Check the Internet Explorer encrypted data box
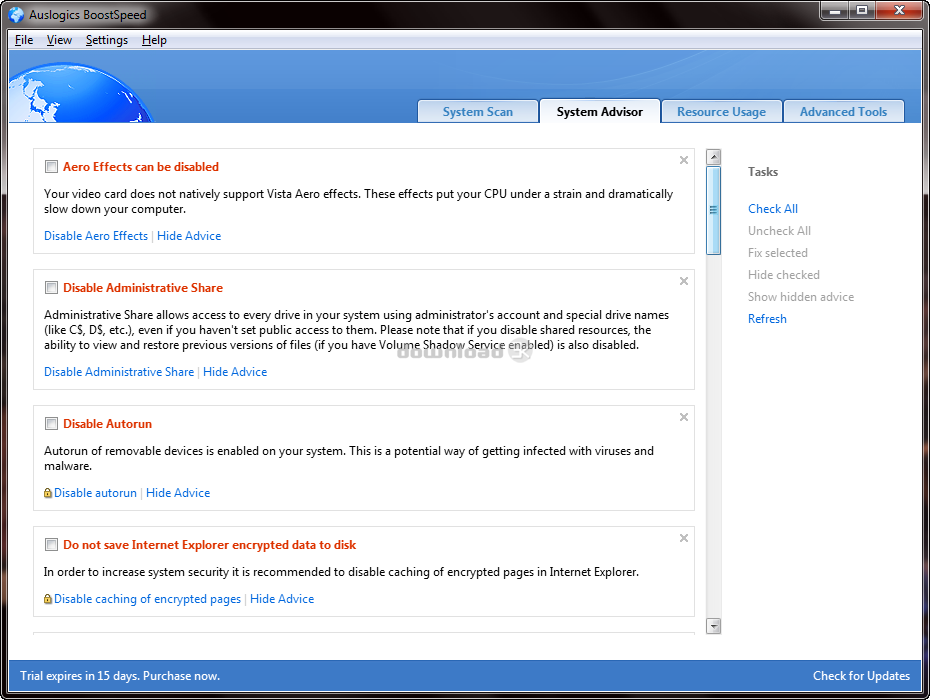Viewport: 930px width, 700px height. 52,545
